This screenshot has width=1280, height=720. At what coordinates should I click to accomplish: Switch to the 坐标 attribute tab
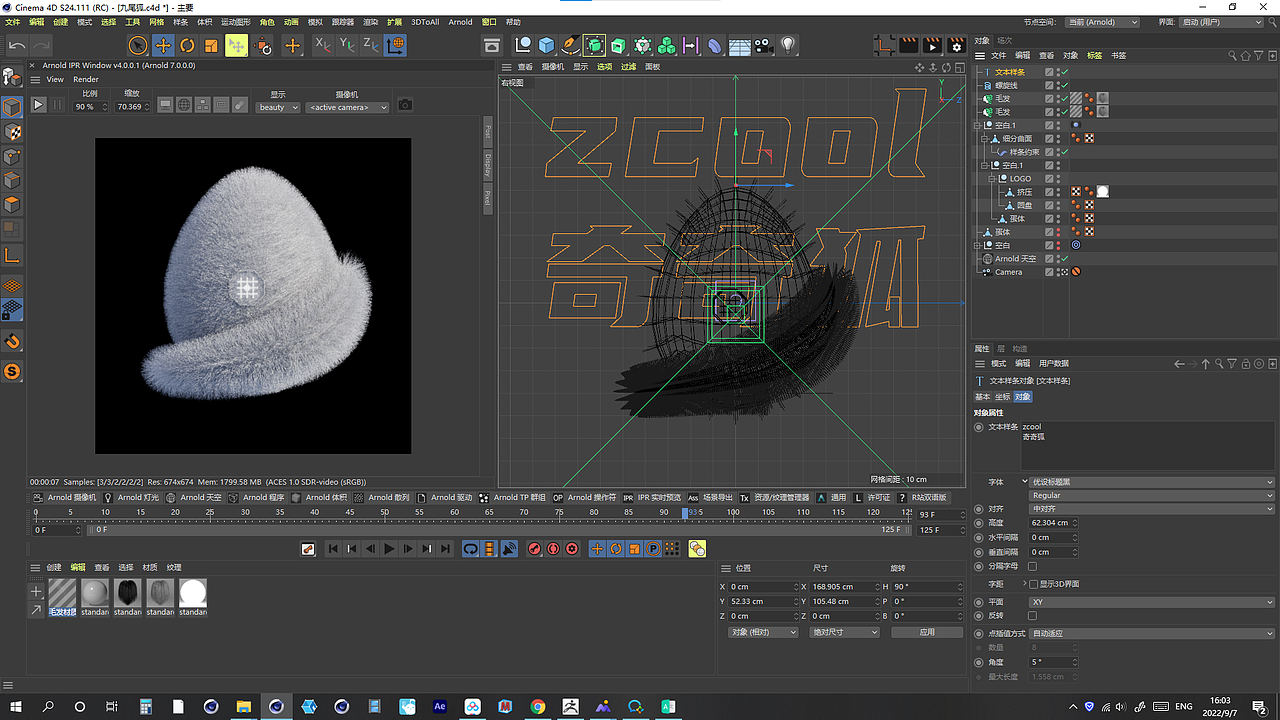(1002, 396)
